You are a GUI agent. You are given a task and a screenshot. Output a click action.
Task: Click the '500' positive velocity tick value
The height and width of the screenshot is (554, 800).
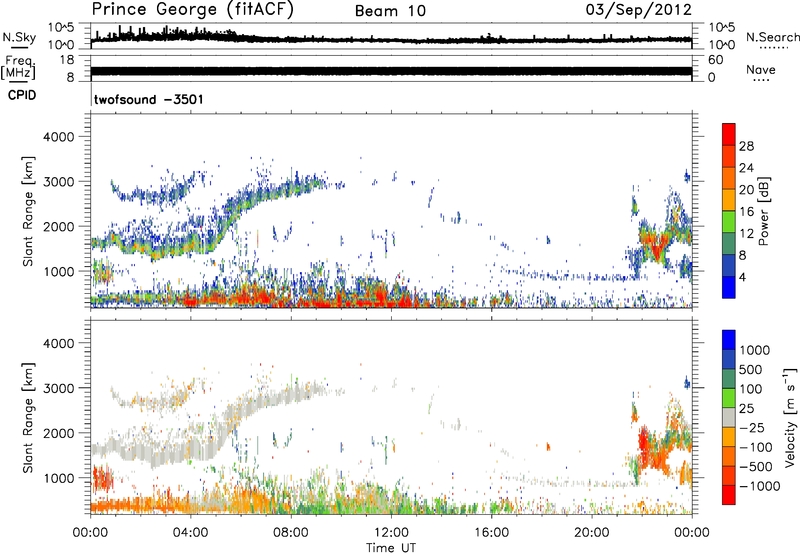click(750, 369)
